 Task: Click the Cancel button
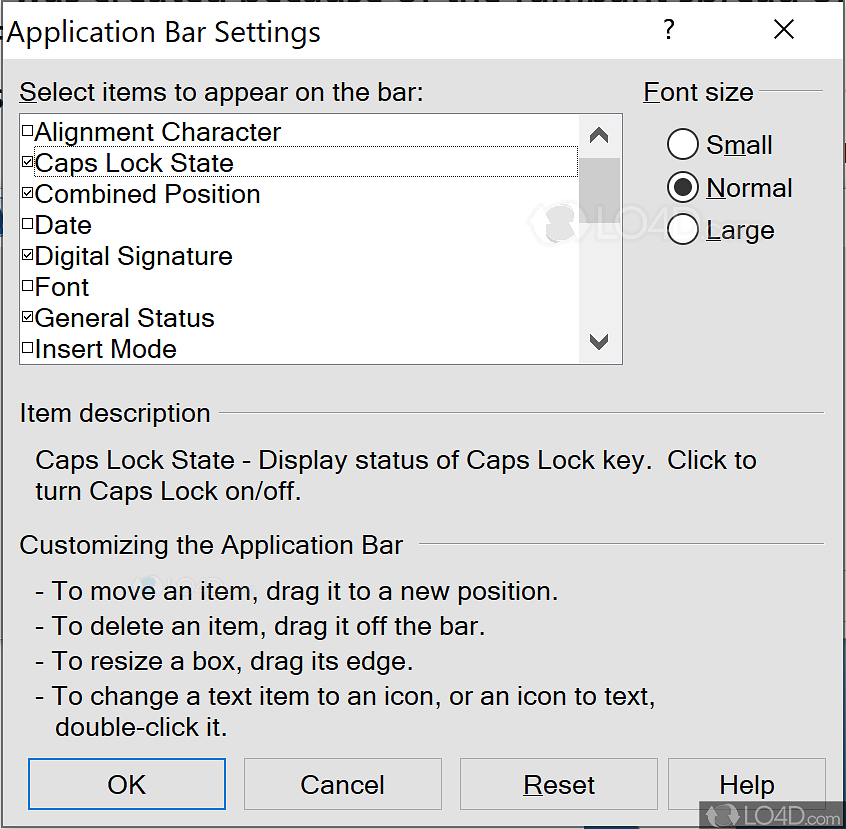click(x=342, y=785)
